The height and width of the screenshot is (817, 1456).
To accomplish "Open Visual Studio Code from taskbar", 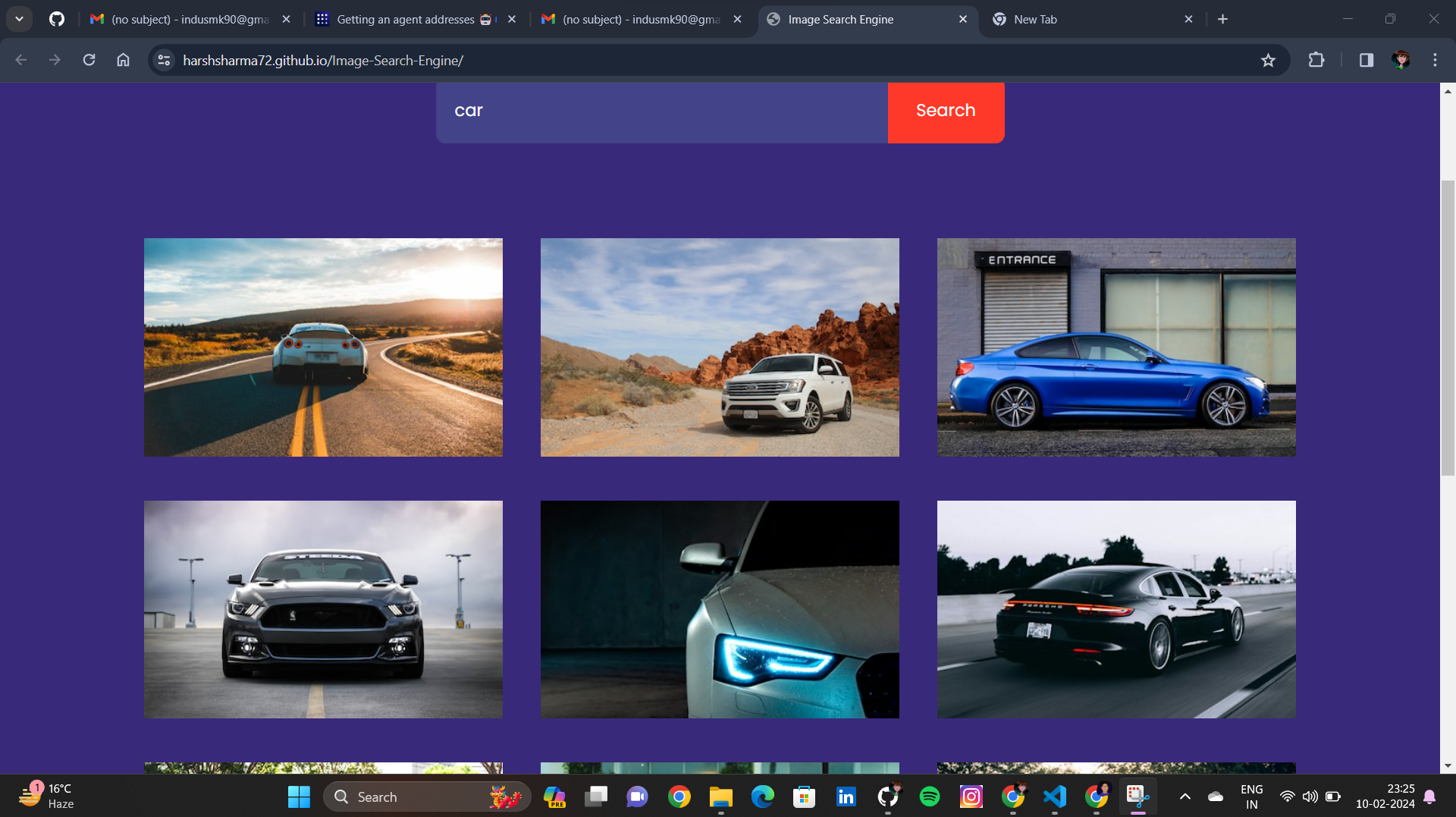I will [x=1055, y=797].
